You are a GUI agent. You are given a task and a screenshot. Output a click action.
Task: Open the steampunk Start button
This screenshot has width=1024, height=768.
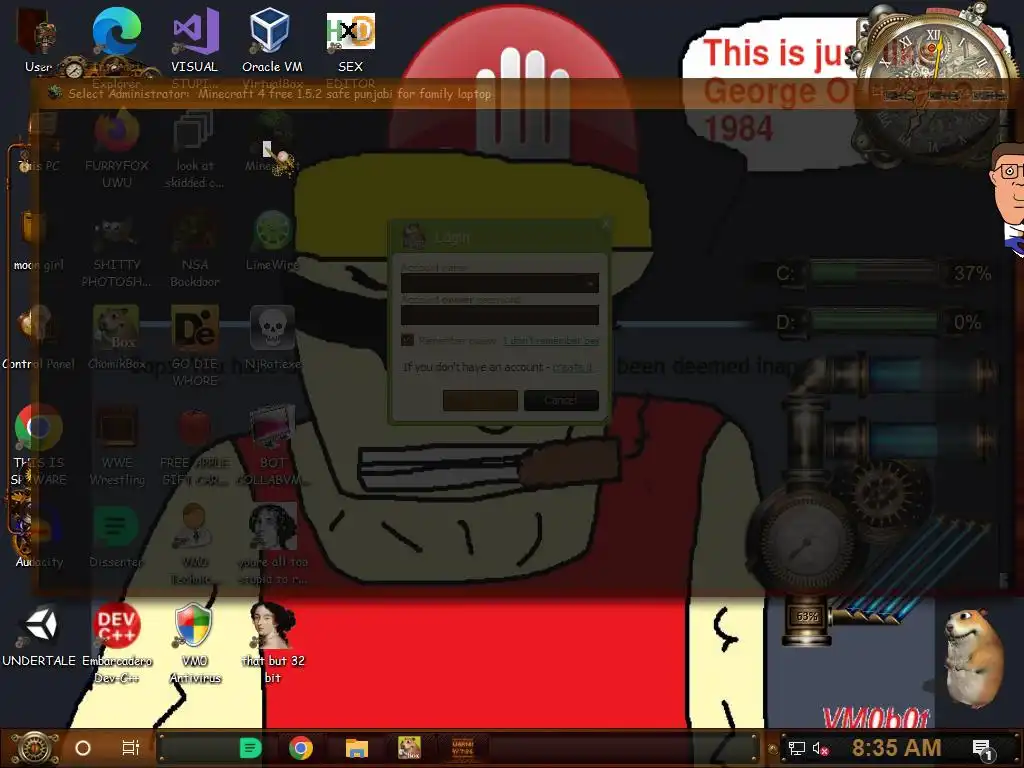click(x=35, y=748)
